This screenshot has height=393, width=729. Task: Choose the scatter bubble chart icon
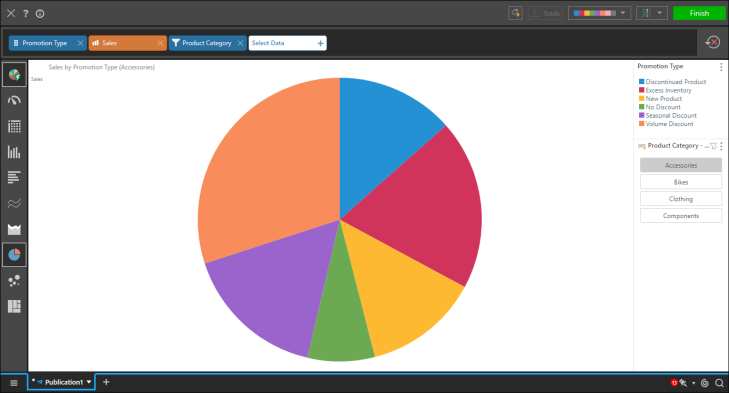tap(14, 280)
